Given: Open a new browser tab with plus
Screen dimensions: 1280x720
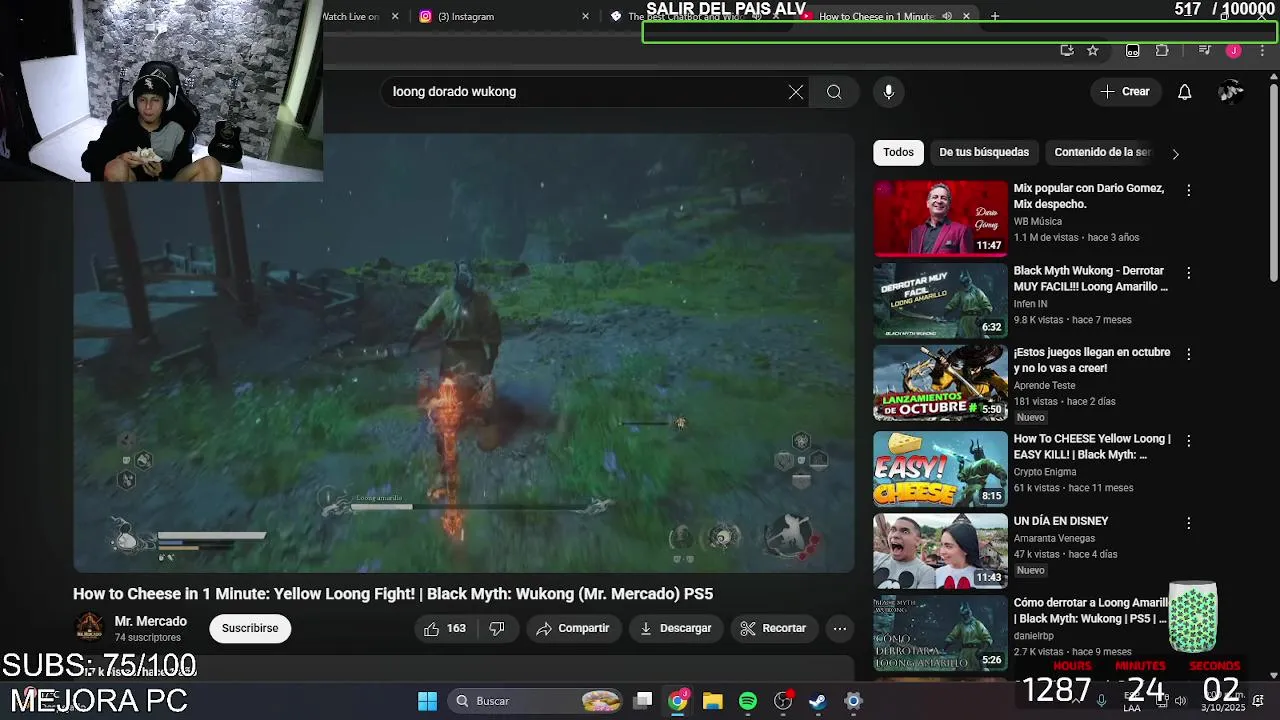Looking at the screenshot, I should 994,16.
